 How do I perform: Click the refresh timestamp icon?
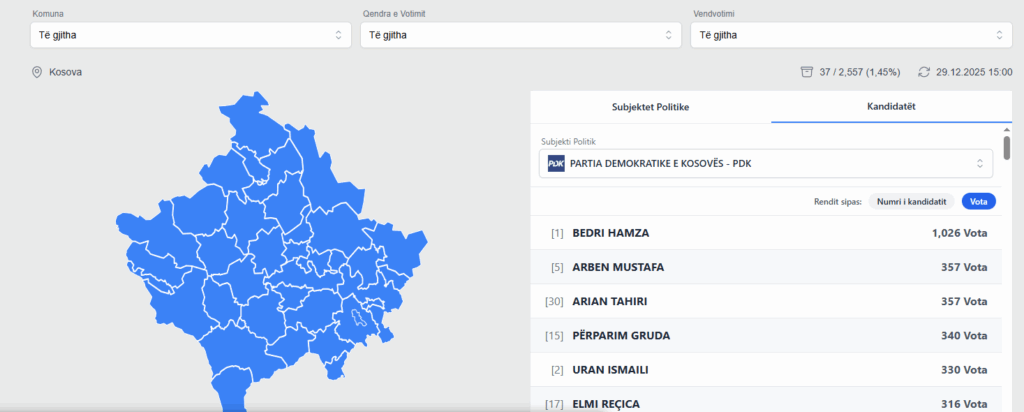(x=924, y=73)
